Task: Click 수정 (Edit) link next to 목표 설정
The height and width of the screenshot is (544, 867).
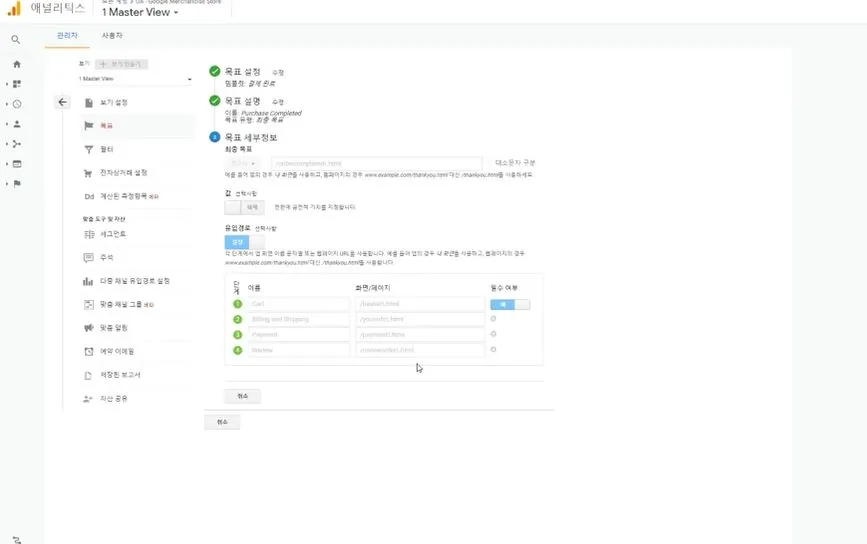Action: 278,72
